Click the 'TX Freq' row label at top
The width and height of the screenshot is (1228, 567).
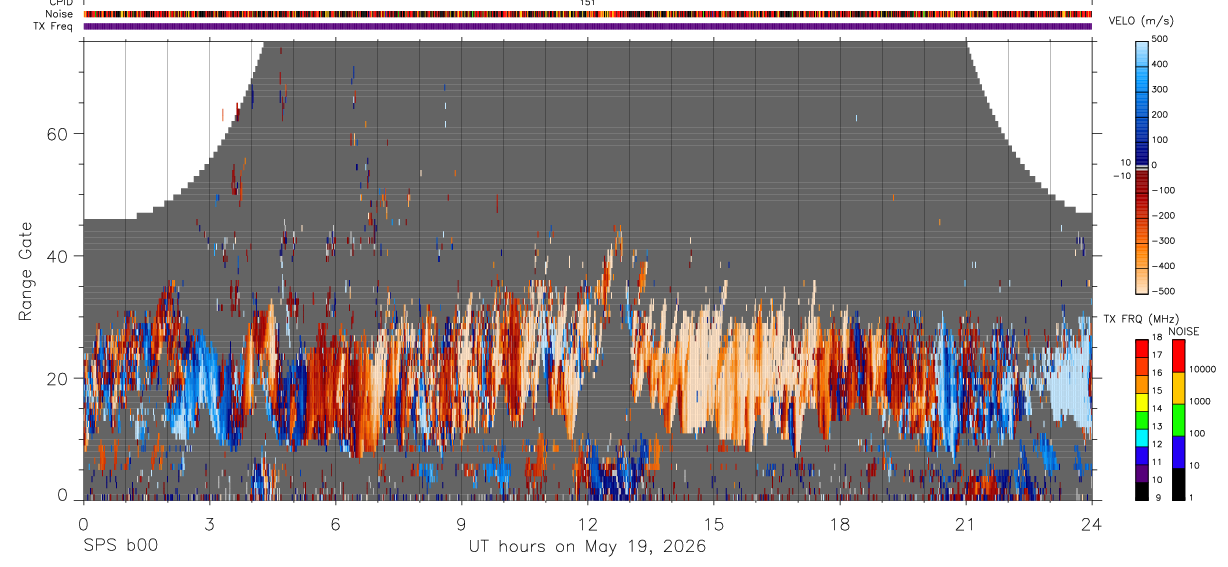pyautogui.click(x=53, y=26)
